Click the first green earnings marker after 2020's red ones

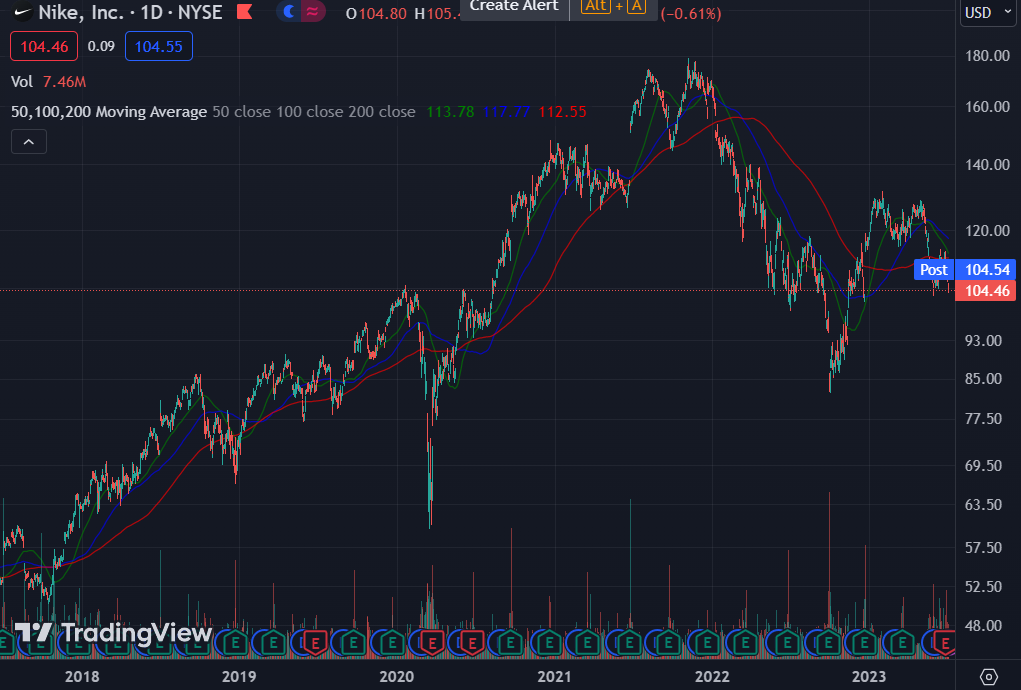pos(510,644)
